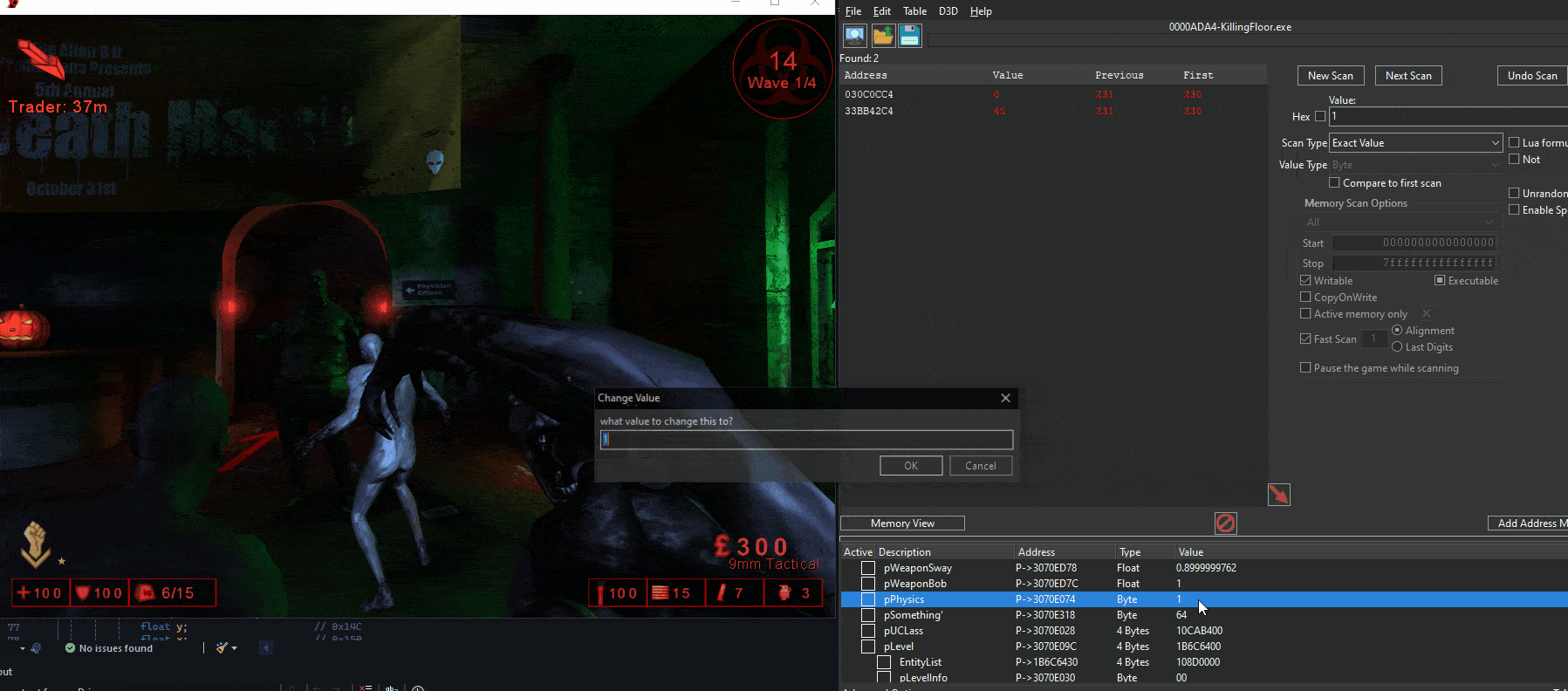Select the Last Digits radio button
Viewport: 1568px width, 691px height.
pyautogui.click(x=1397, y=347)
